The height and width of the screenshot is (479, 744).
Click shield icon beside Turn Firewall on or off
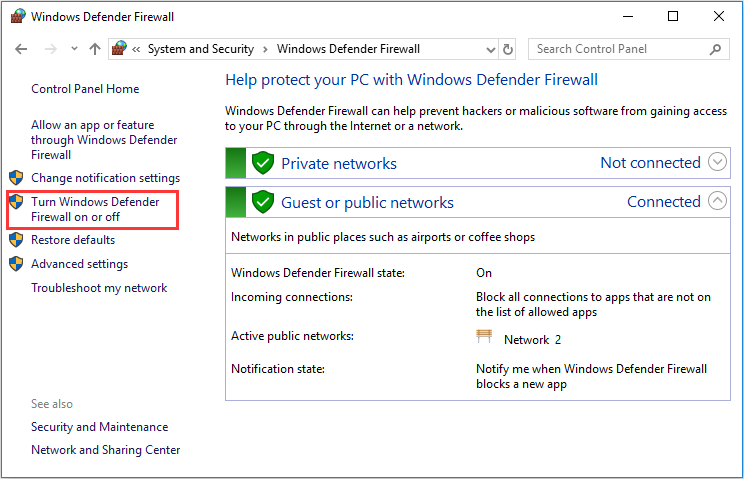tap(16, 202)
